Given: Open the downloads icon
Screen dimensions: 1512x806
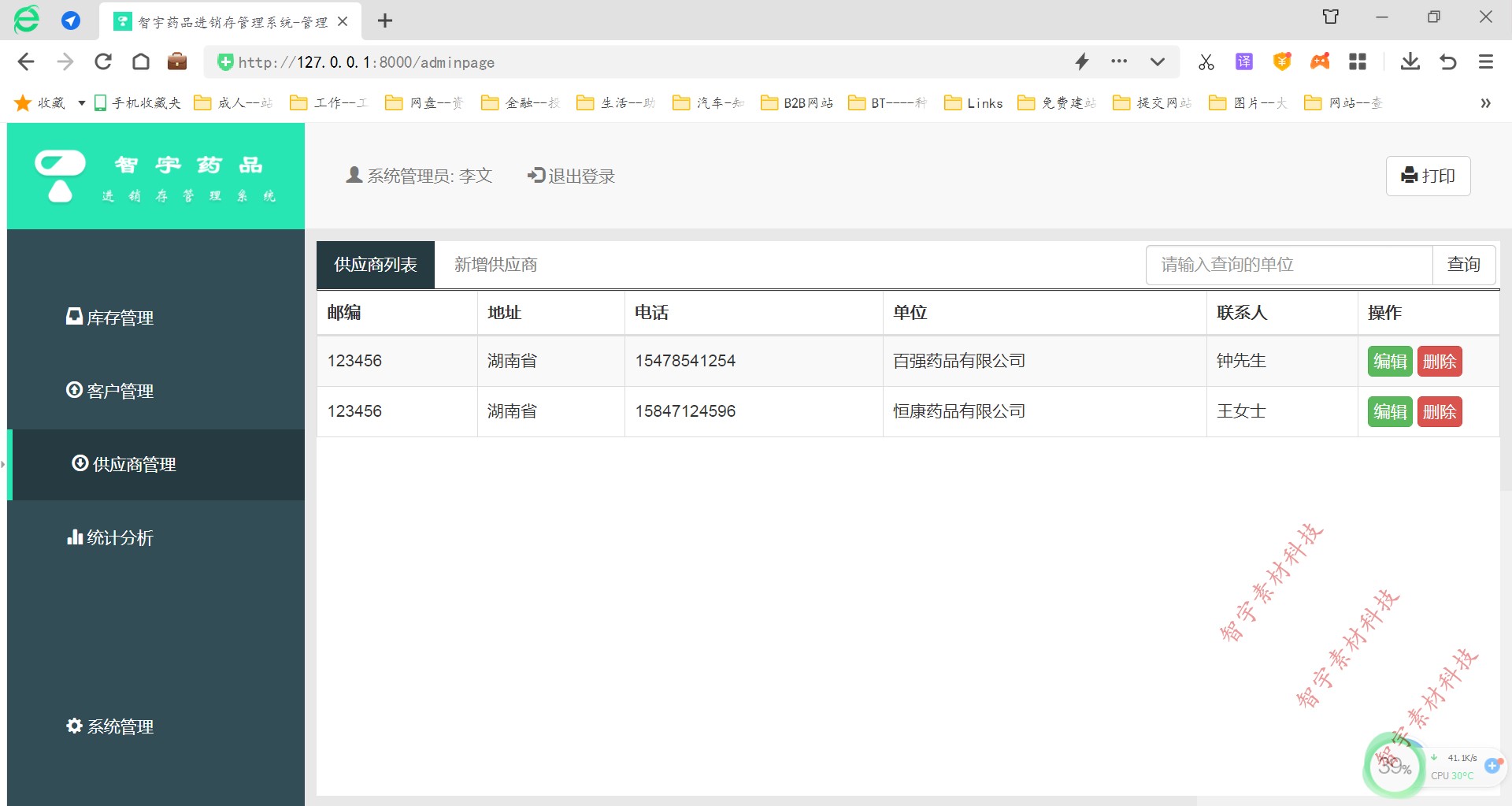Looking at the screenshot, I should point(1410,61).
